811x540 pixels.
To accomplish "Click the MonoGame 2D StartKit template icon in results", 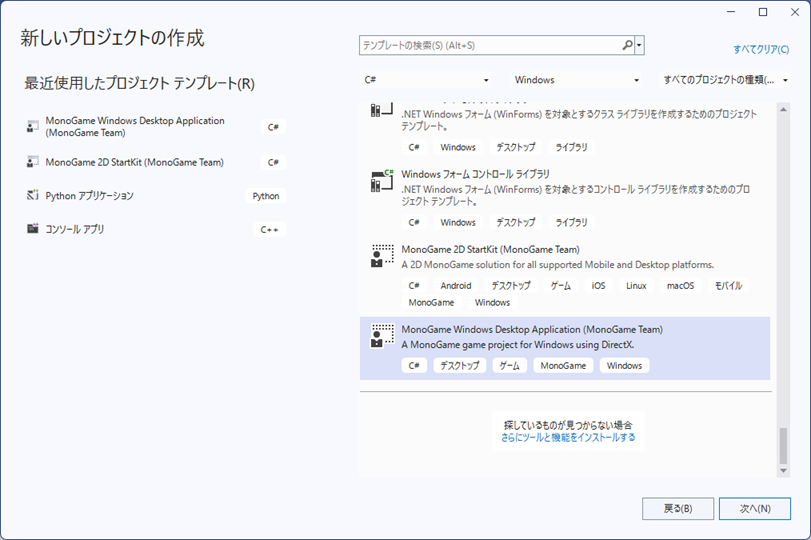I will [382, 256].
